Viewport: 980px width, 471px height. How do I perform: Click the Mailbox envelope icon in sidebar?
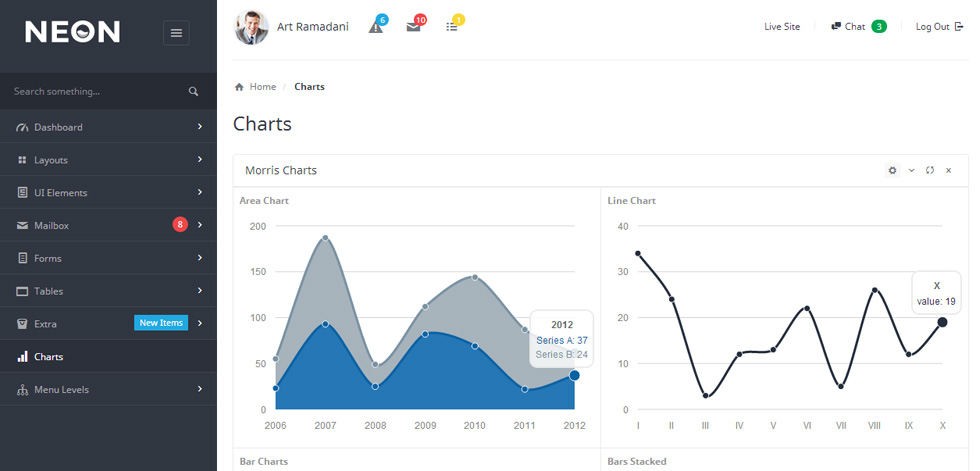[x=22, y=226]
